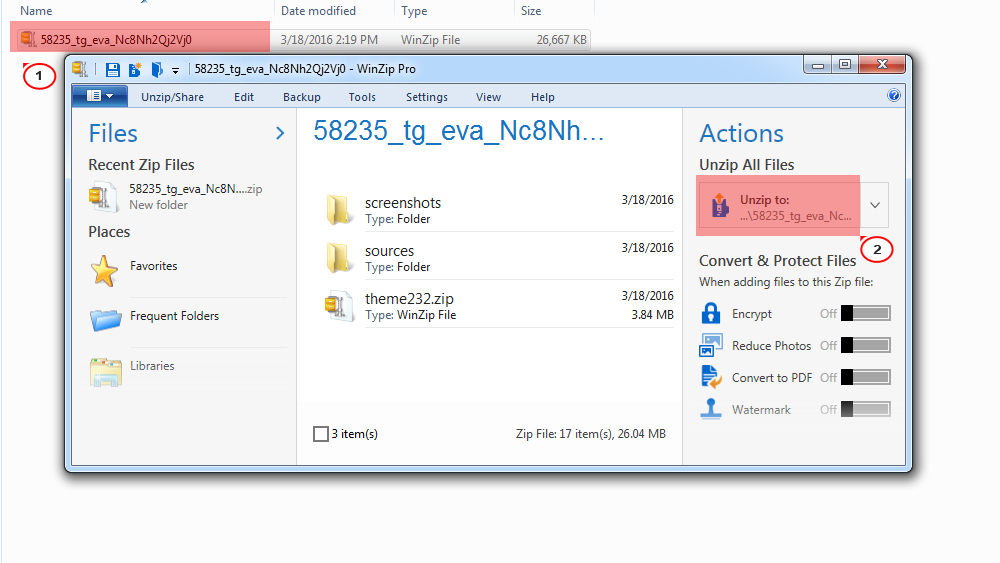Click the Unzip to button
Viewport: 1000px width, 563px height.
click(779, 205)
